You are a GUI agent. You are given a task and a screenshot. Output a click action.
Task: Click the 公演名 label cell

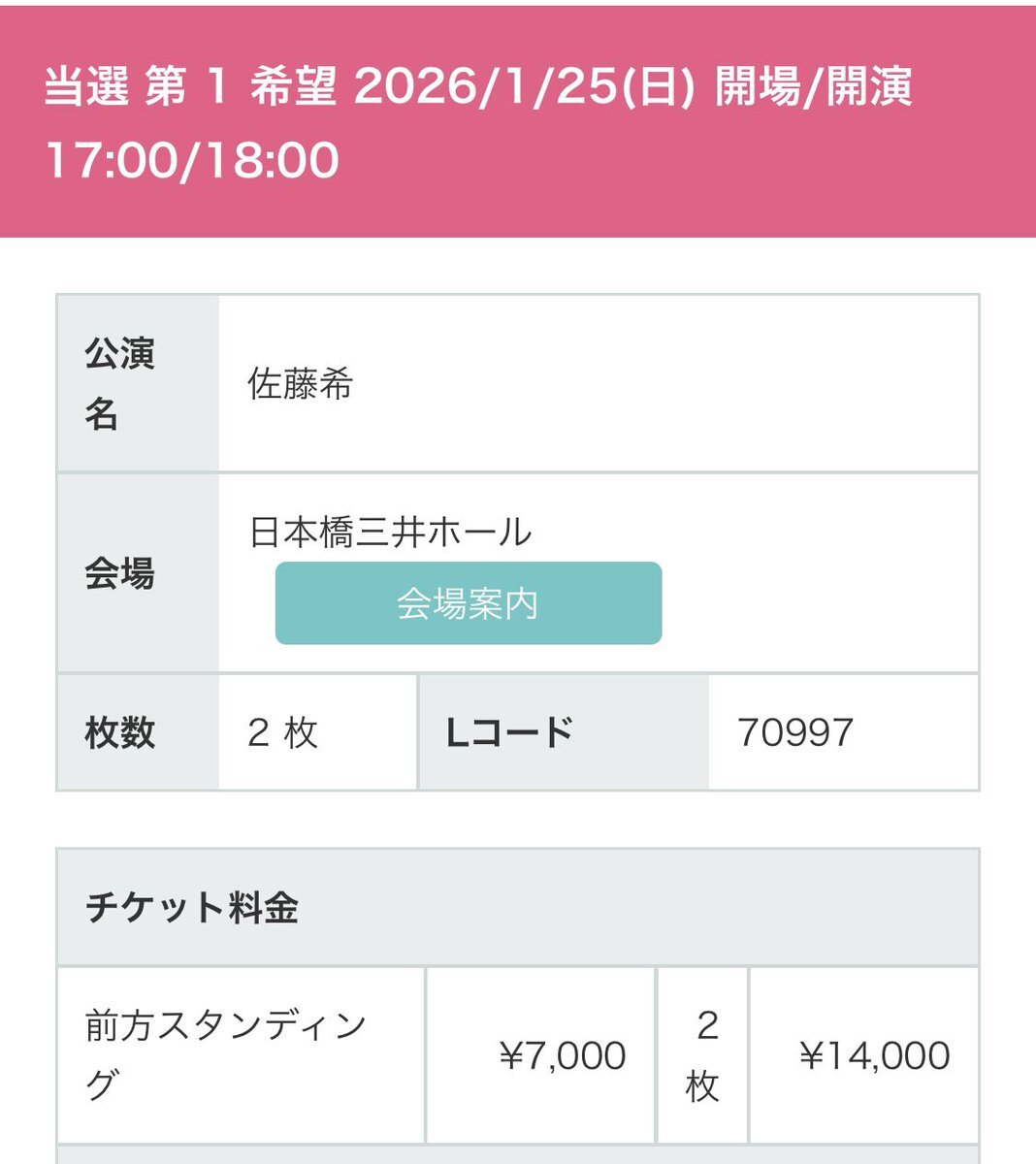point(120,384)
